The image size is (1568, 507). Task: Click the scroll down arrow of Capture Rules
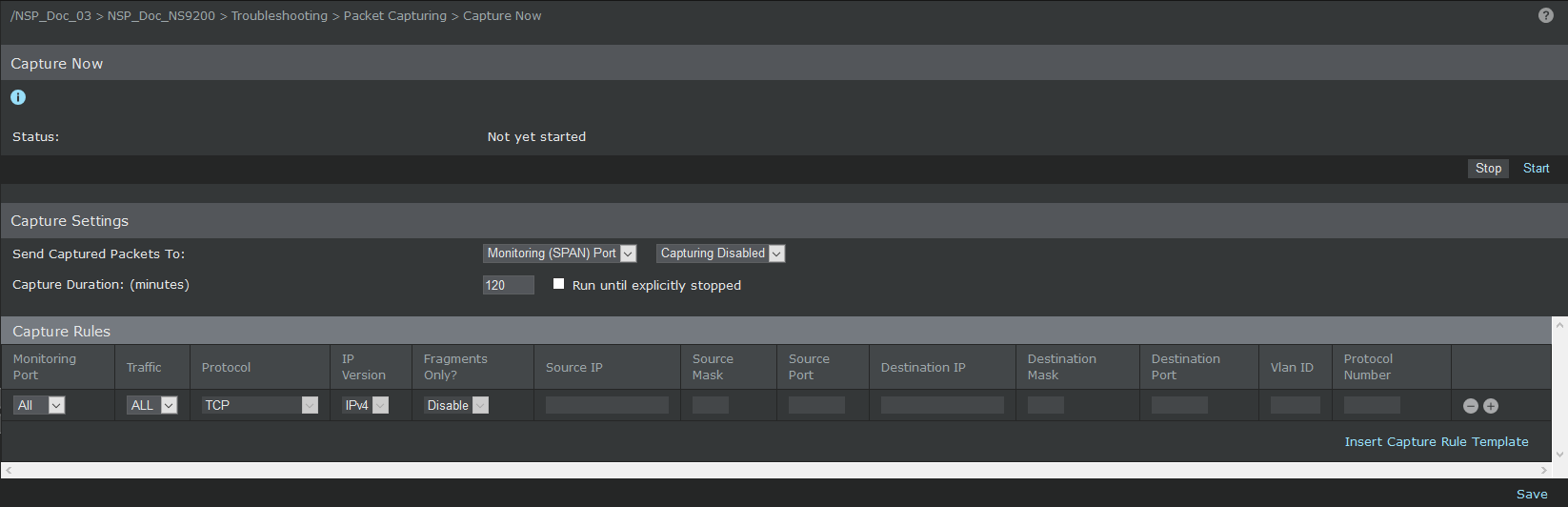pos(1559,455)
